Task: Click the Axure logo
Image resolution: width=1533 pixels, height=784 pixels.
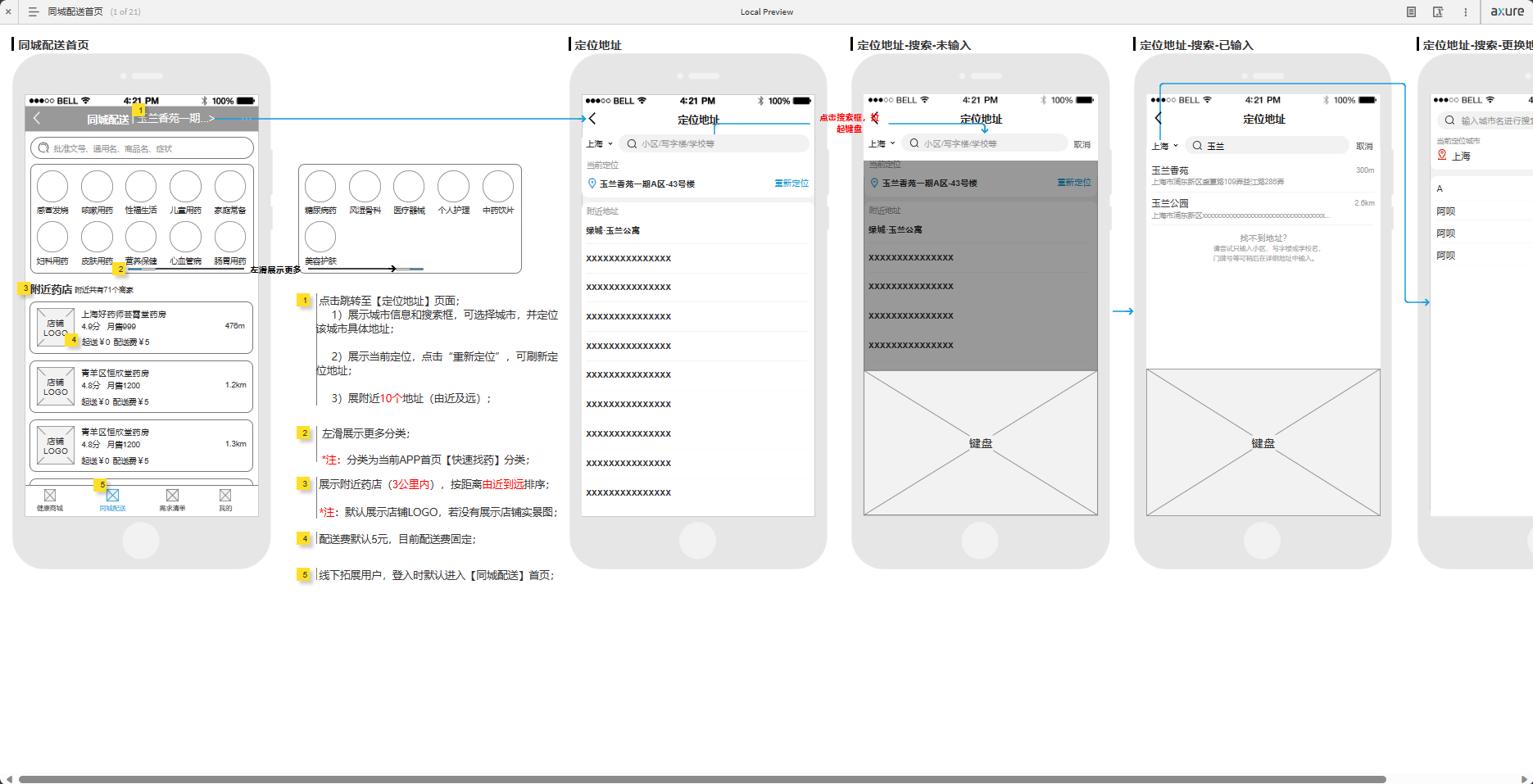Action: pyautogui.click(x=1507, y=11)
